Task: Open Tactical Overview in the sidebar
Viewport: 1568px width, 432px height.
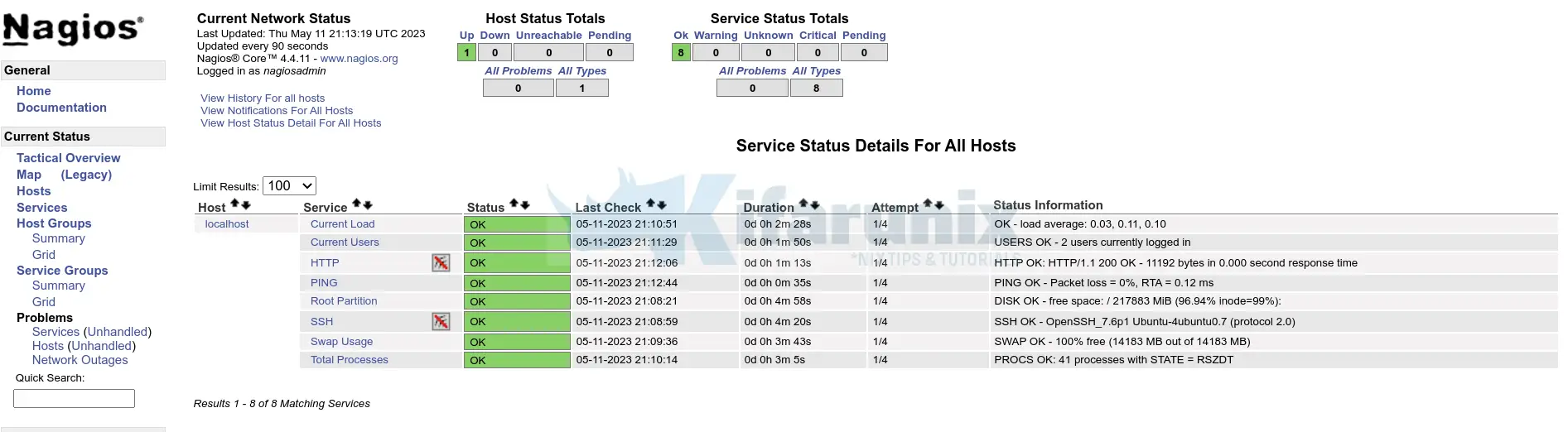Action: coord(68,158)
